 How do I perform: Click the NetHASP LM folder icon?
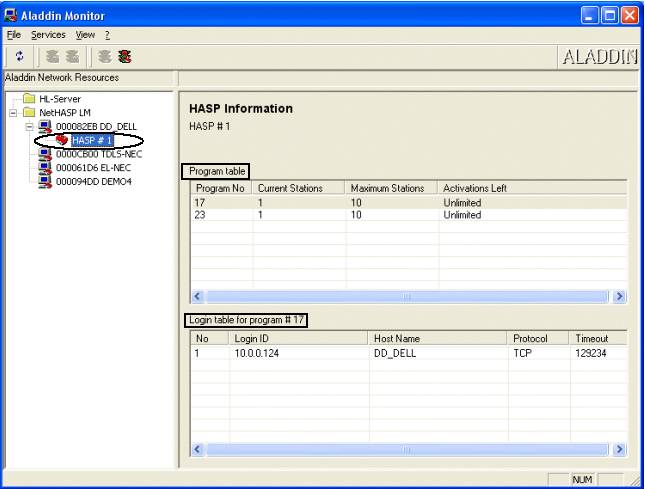point(29,112)
